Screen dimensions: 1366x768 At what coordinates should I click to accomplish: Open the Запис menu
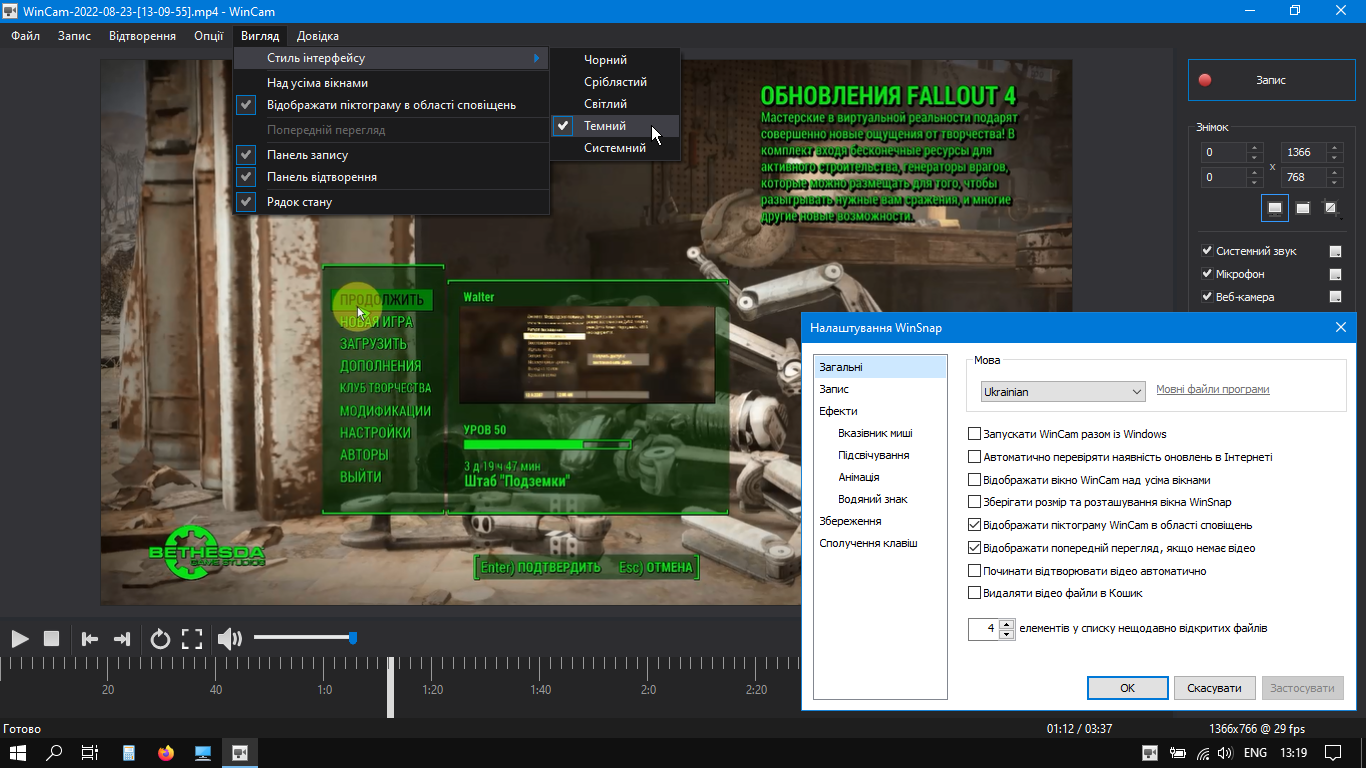click(x=74, y=36)
